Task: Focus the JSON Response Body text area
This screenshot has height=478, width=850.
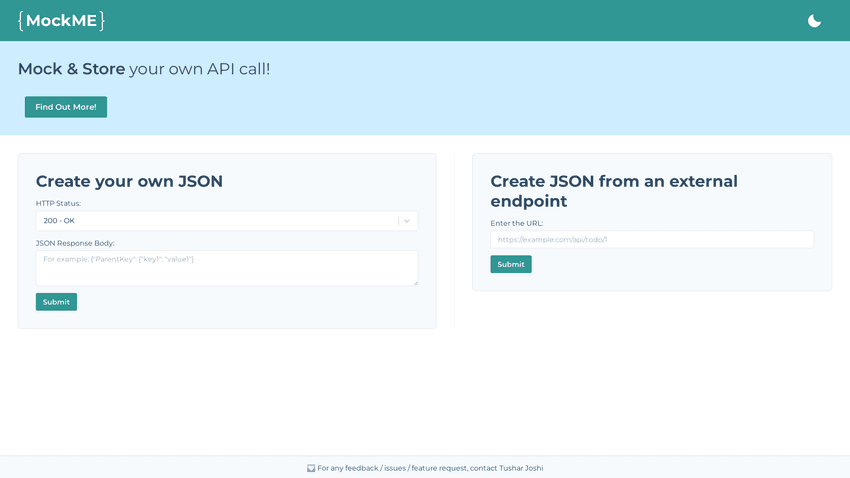Action: click(226, 268)
